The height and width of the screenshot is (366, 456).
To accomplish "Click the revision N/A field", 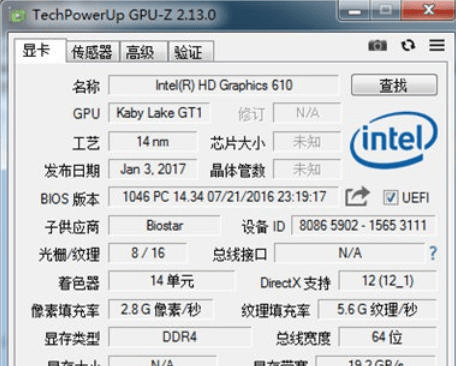I will pos(307,113).
